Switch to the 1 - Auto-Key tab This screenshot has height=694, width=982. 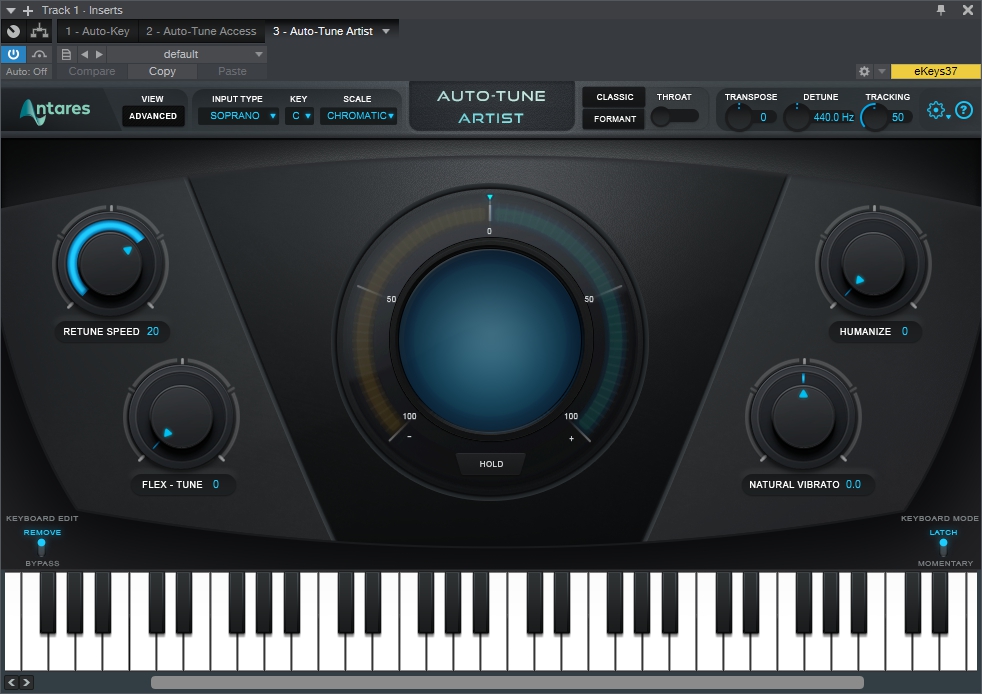(97, 31)
